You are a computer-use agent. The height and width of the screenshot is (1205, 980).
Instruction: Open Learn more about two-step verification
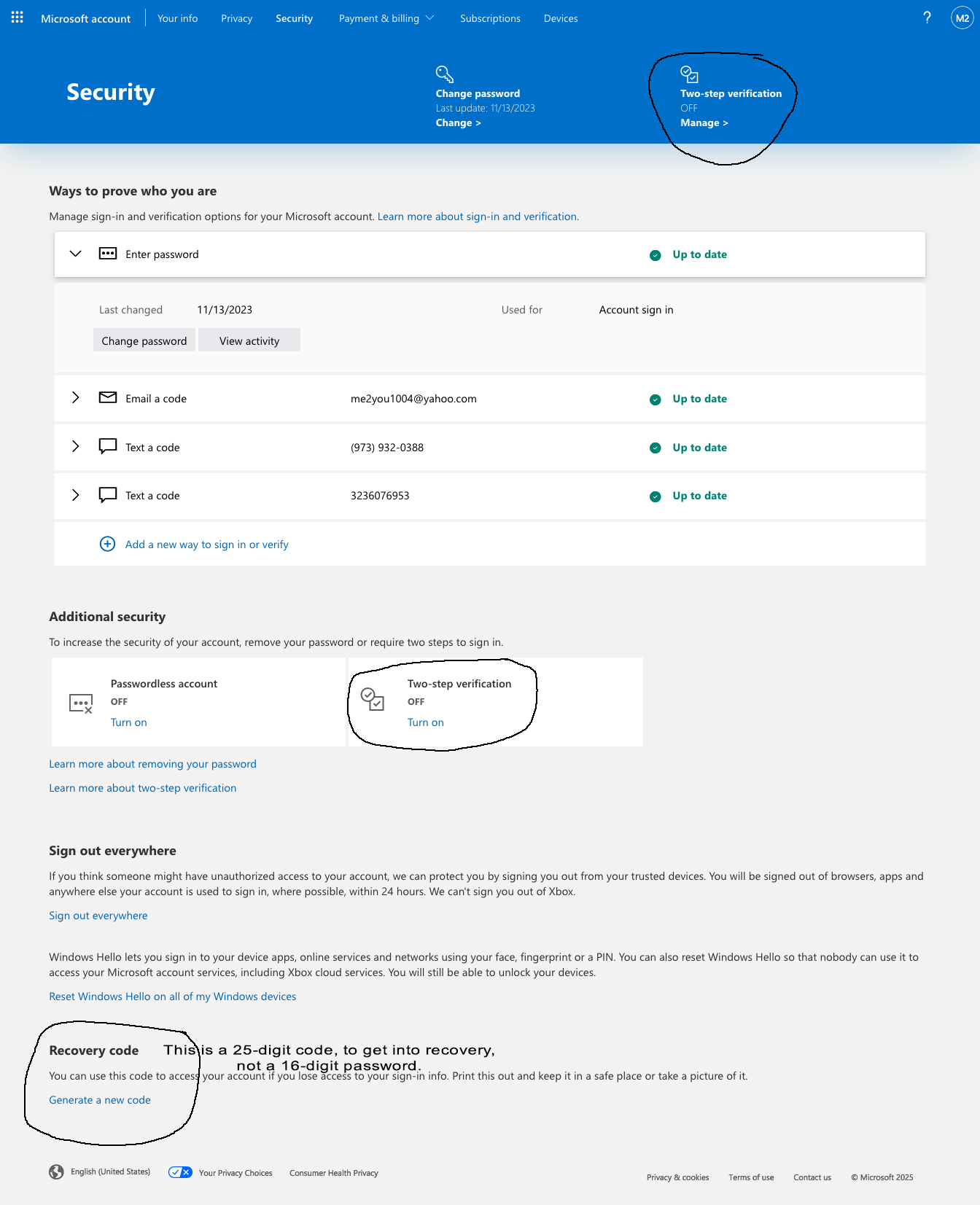click(143, 788)
